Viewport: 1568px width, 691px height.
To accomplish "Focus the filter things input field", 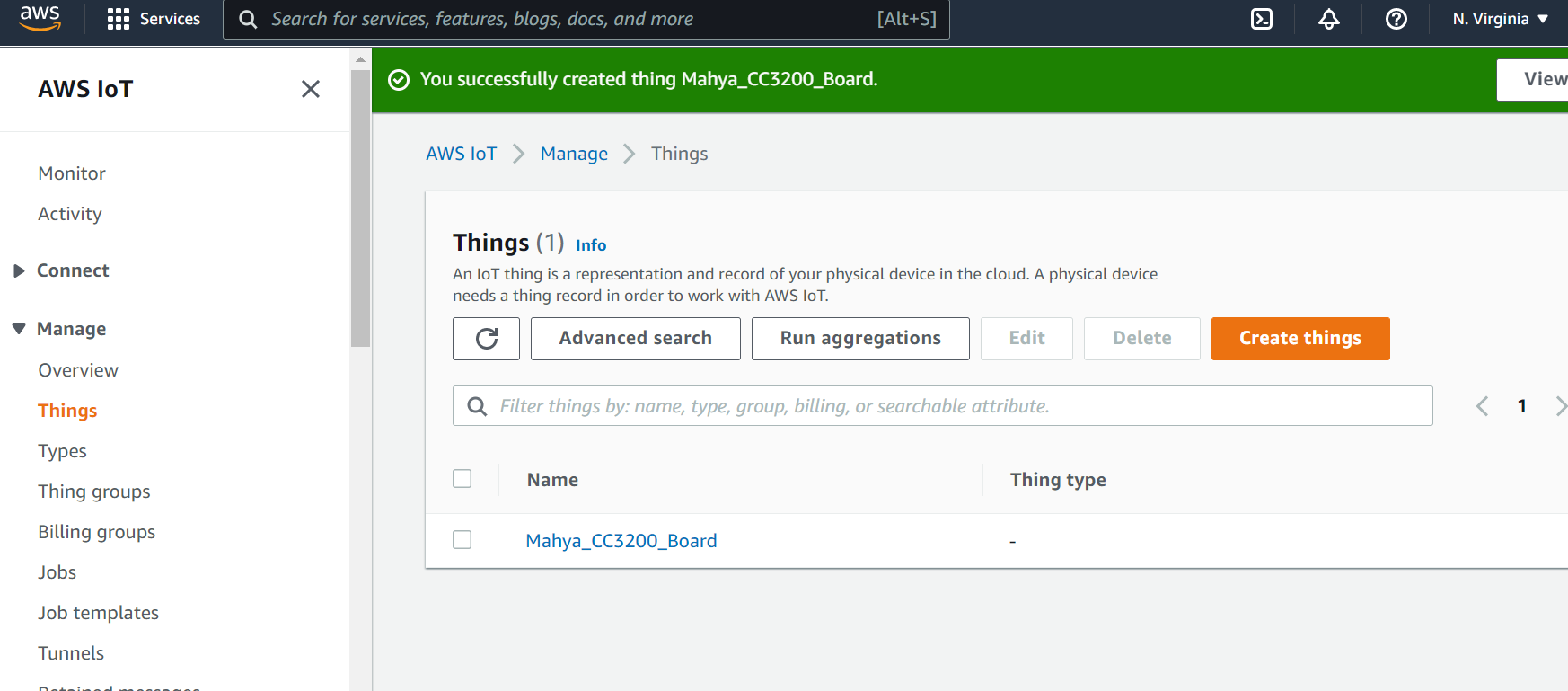I will coord(943,406).
